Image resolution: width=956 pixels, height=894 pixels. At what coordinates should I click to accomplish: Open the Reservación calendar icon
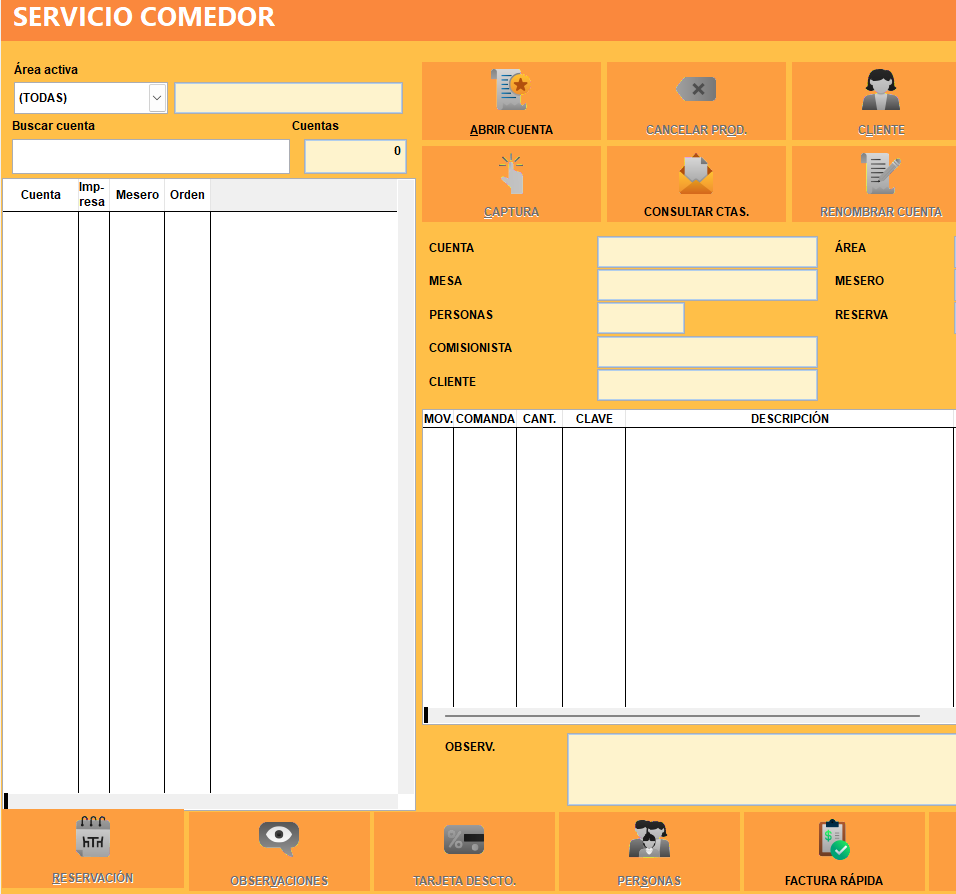(93, 838)
